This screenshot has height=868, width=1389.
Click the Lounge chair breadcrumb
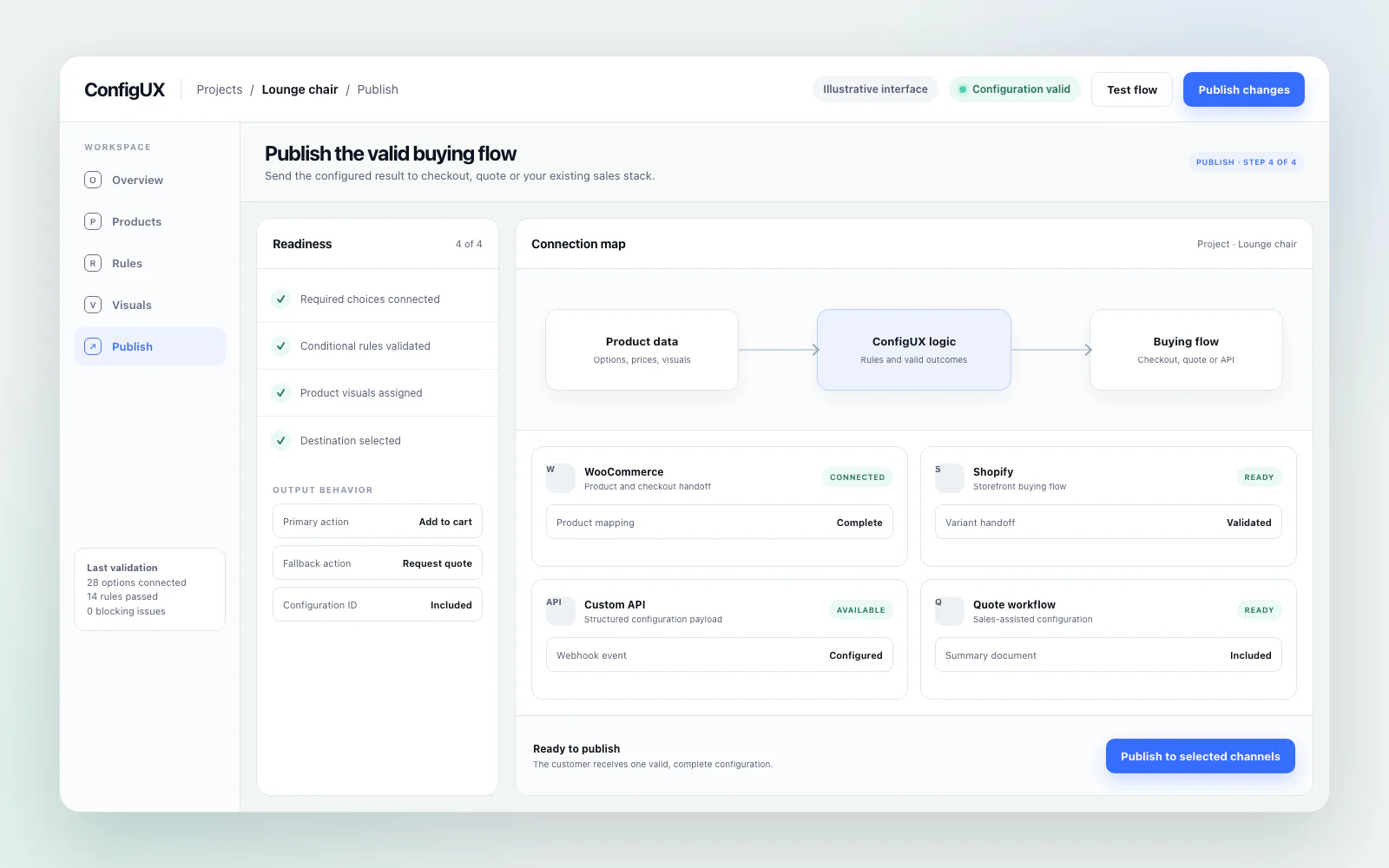click(300, 89)
